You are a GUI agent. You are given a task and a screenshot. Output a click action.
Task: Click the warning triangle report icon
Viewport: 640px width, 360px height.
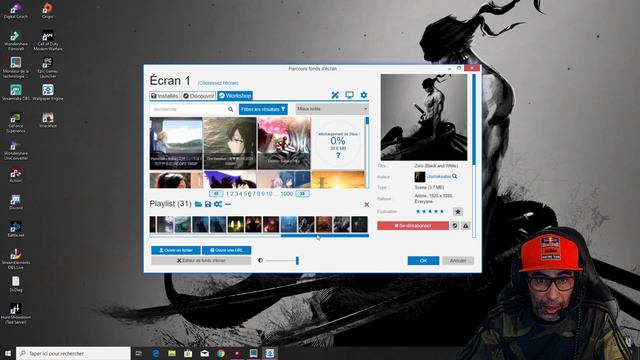pos(466,226)
